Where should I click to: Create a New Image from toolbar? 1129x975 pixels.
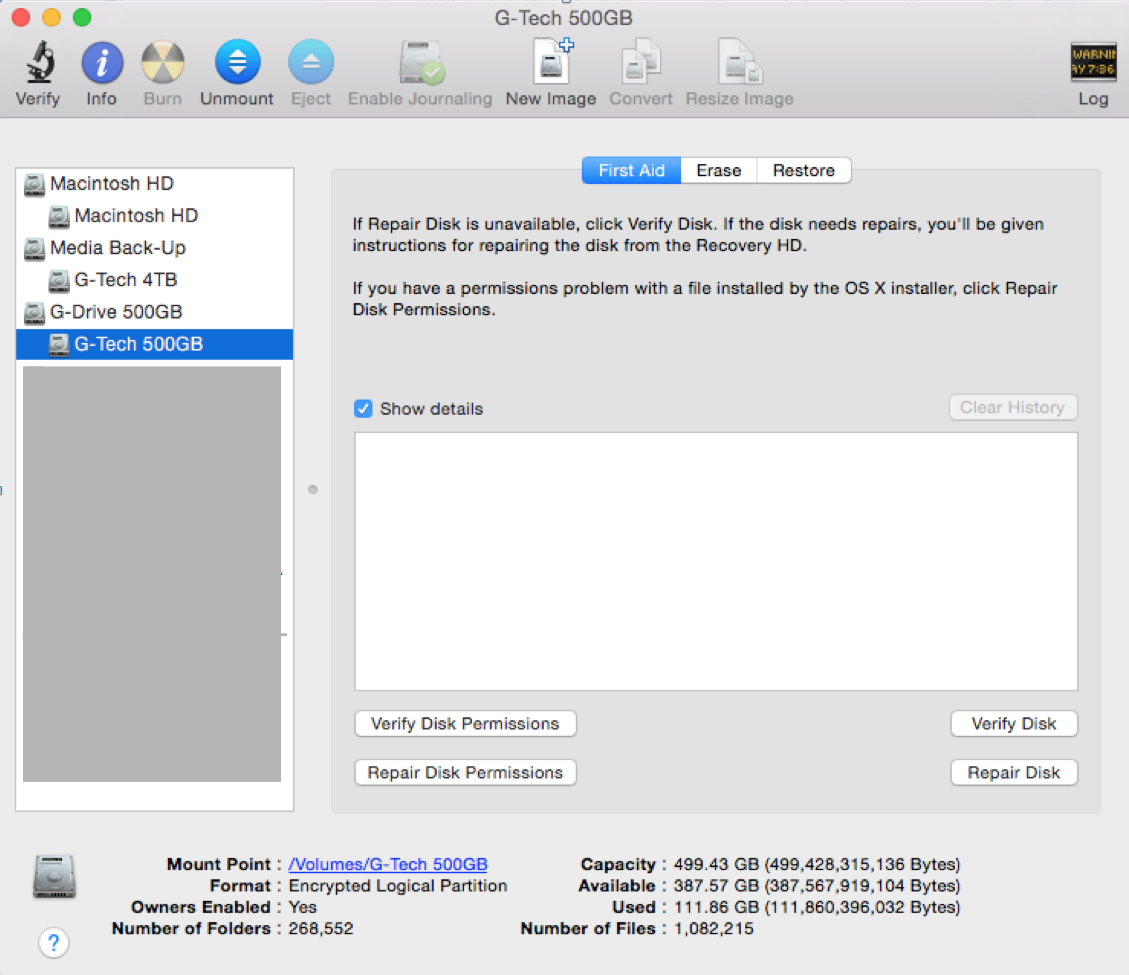click(x=552, y=60)
